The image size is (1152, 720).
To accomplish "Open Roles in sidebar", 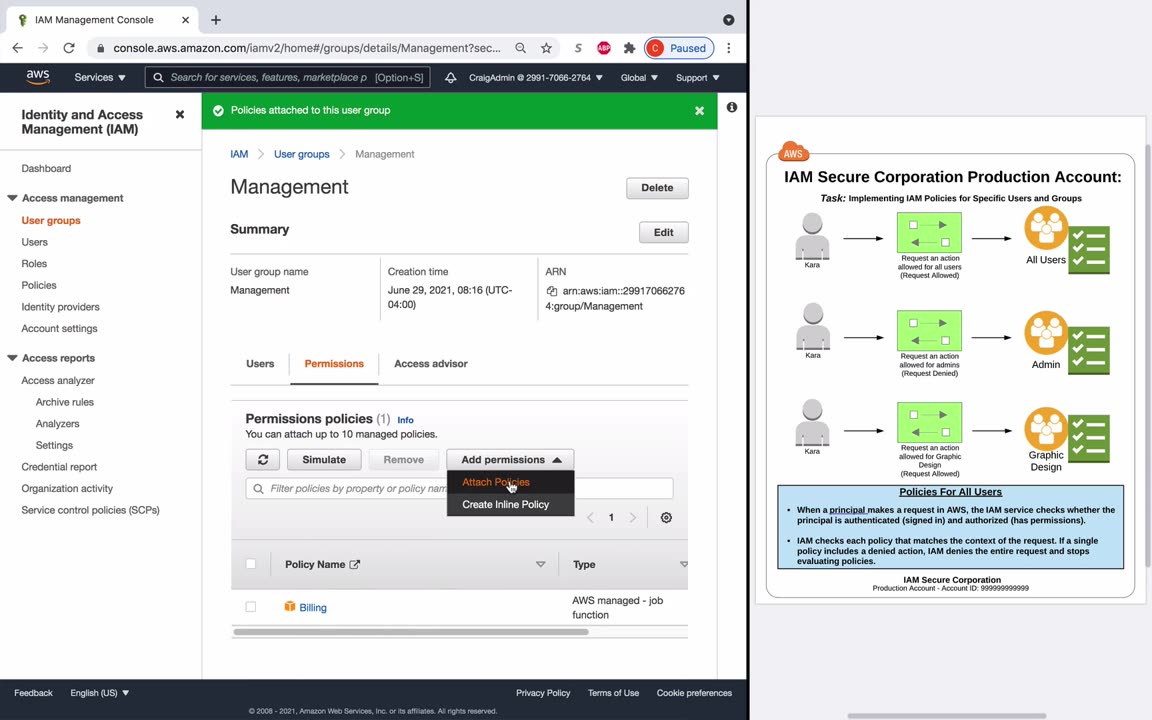I will (34, 263).
